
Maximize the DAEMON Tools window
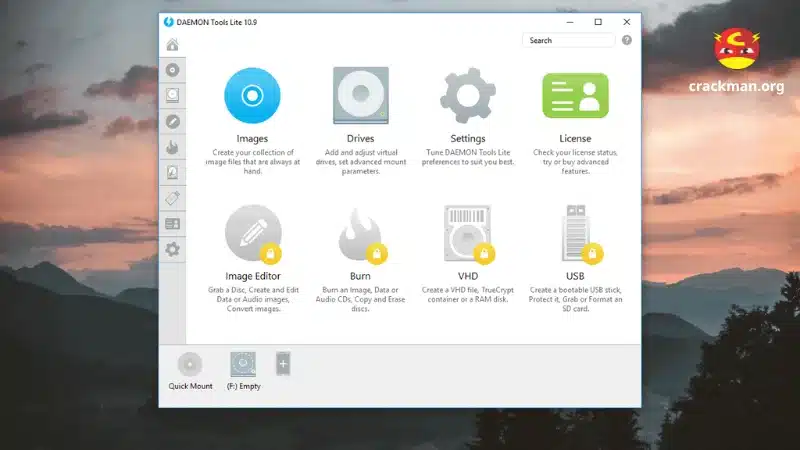598,22
